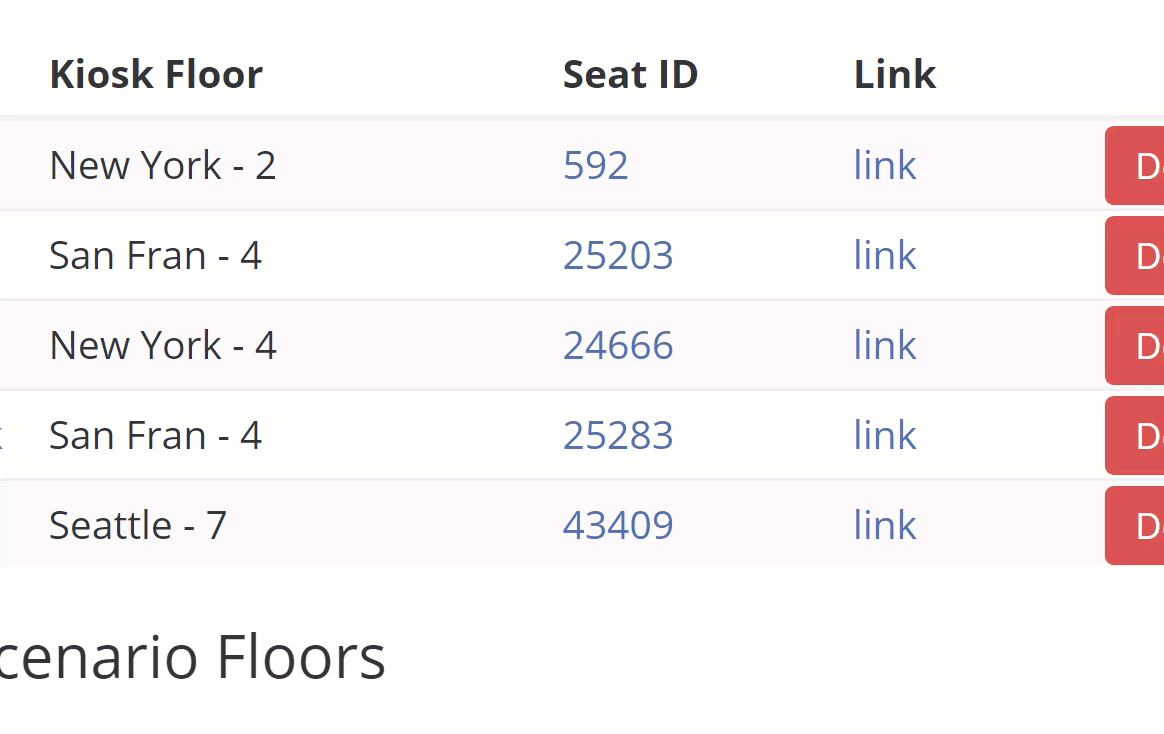The height and width of the screenshot is (734, 1164).
Task: Sort by the Seat ID column header
Action: pyautogui.click(x=630, y=74)
